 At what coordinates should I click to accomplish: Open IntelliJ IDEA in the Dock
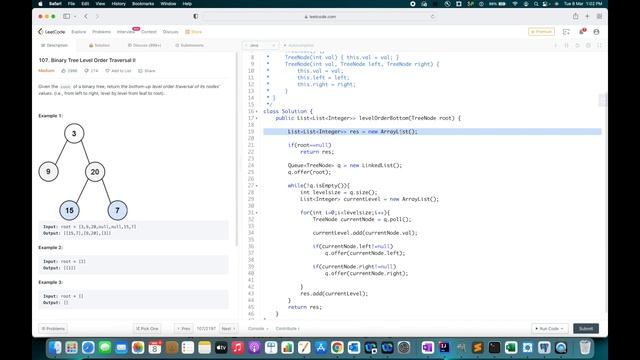click(x=444, y=347)
